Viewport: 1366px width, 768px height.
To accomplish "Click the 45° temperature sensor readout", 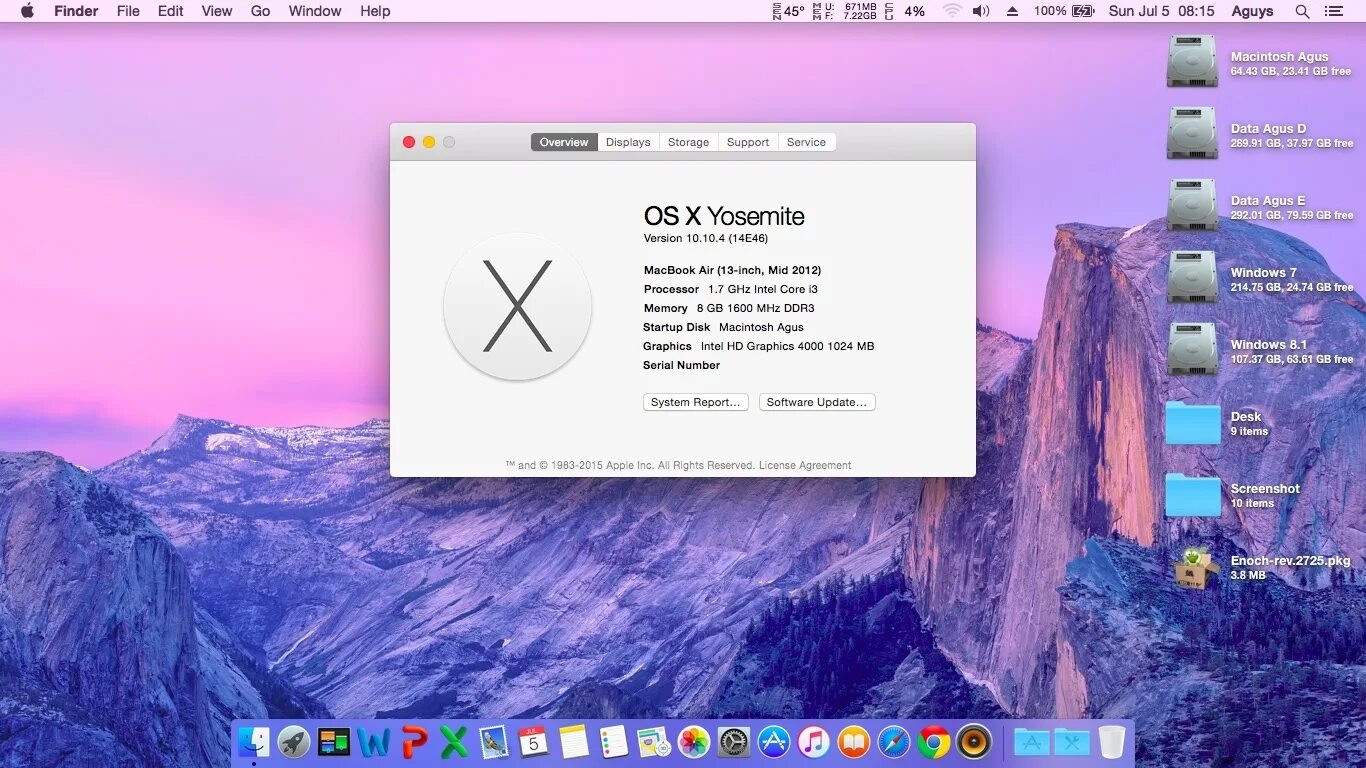I will point(788,11).
